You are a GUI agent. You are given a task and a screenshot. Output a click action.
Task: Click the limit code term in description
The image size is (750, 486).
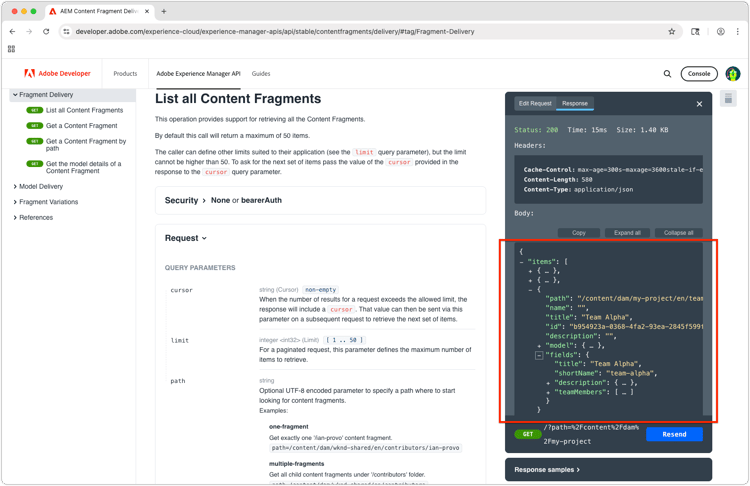tap(364, 152)
